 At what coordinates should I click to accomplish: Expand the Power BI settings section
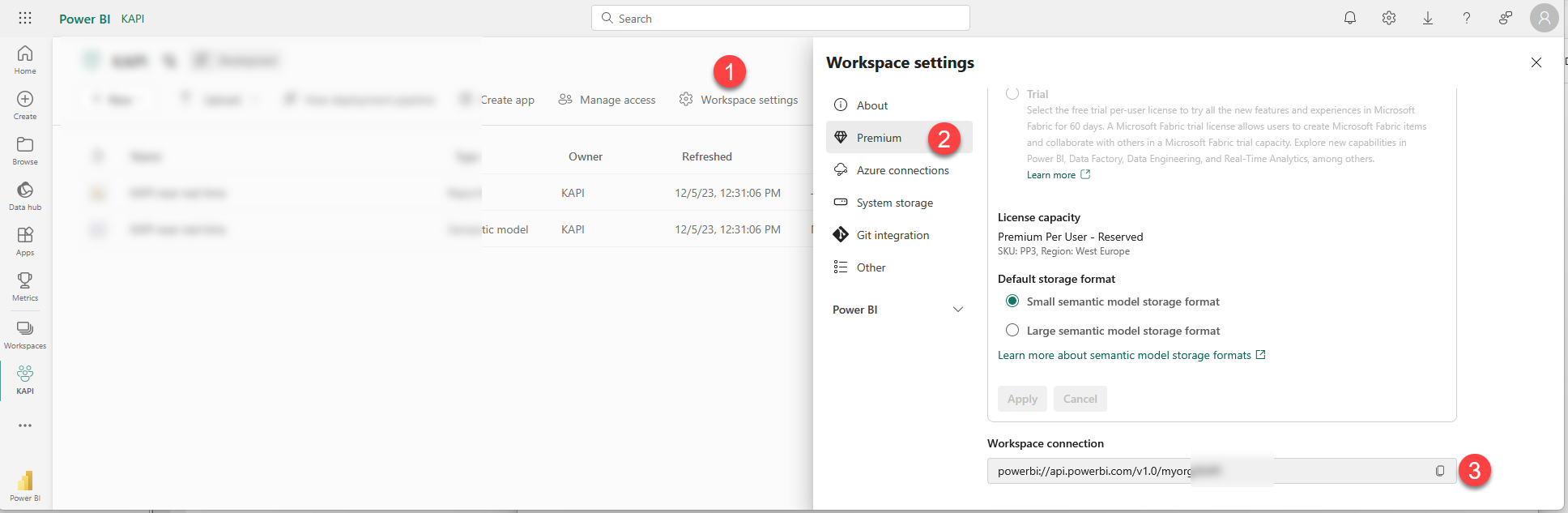pyautogui.click(x=958, y=310)
